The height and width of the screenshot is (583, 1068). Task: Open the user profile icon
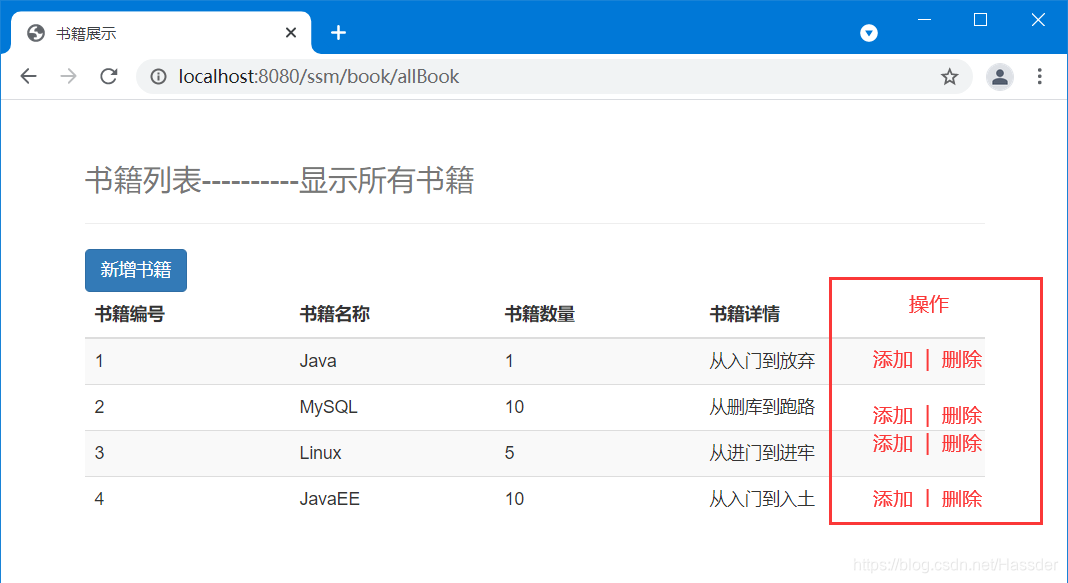1000,77
